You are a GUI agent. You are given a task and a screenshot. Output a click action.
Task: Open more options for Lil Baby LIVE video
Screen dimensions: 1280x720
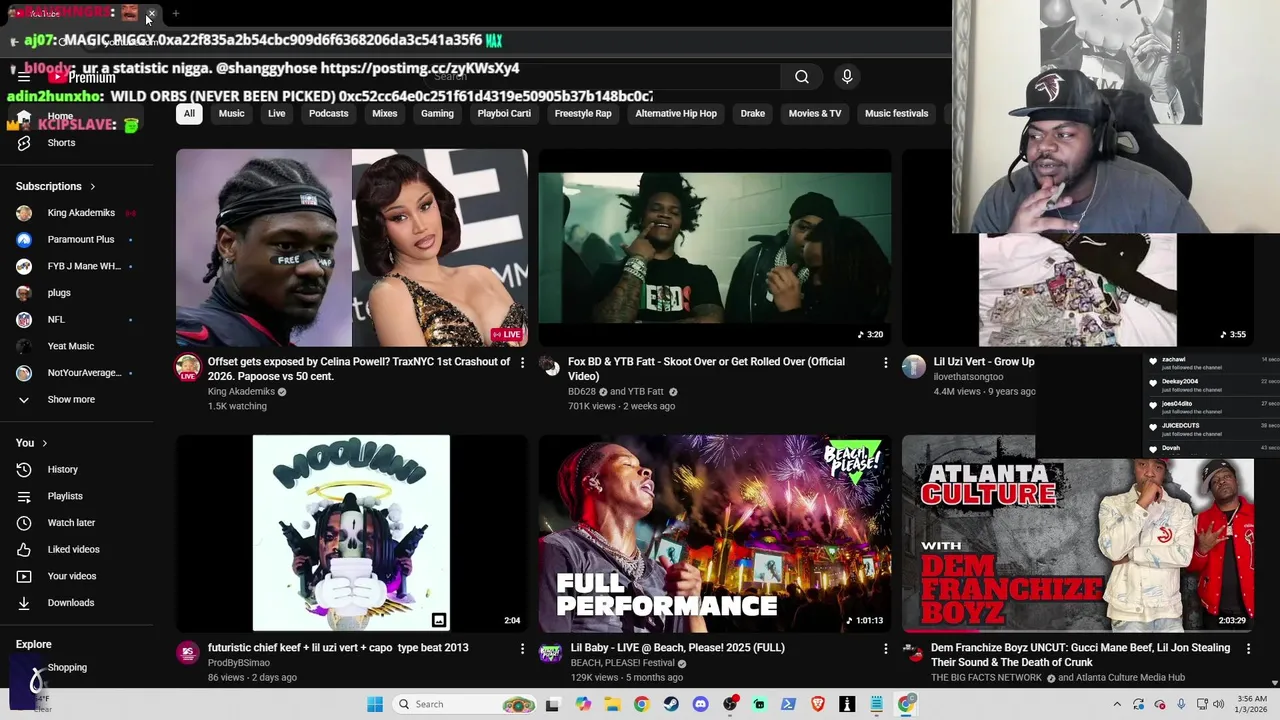[x=885, y=648]
